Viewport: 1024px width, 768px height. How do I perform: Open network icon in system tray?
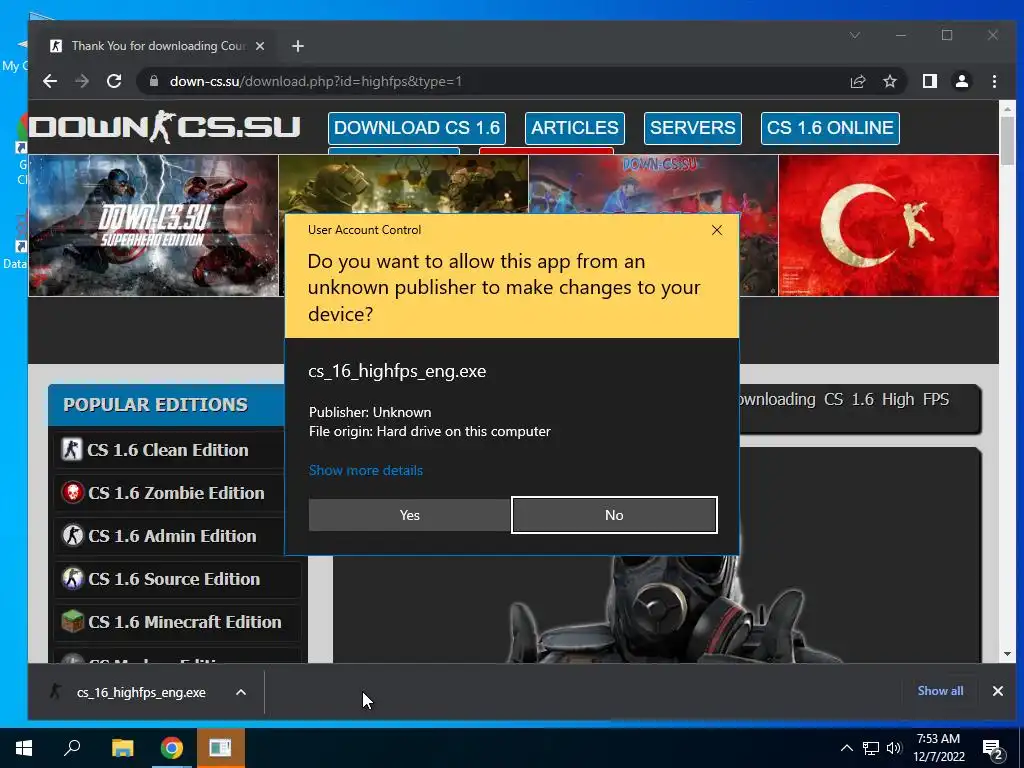click(871, 748)
